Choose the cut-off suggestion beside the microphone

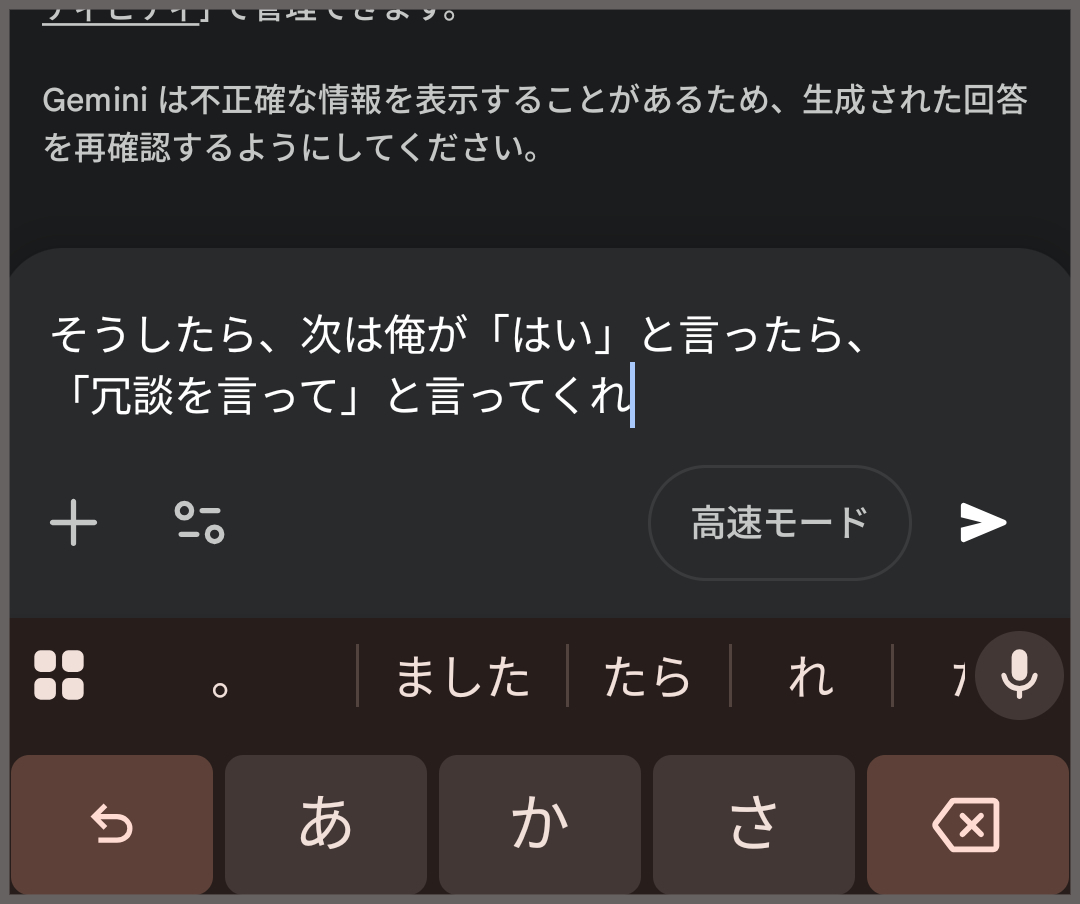959,676
